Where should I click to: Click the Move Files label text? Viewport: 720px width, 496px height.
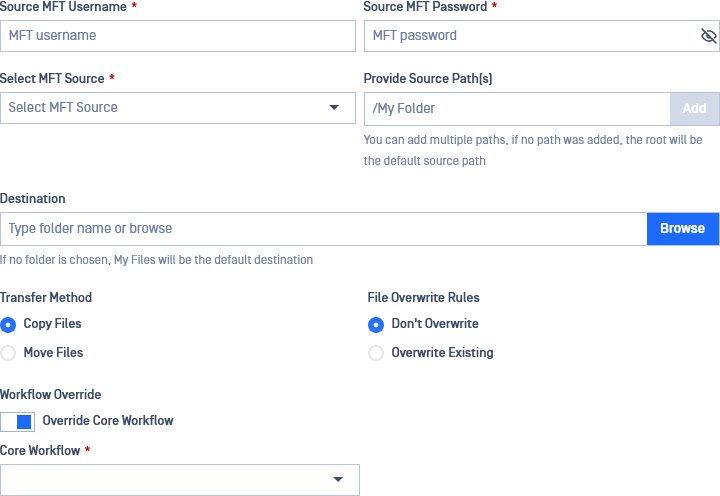pyautogui.click(x=53, y=352)
